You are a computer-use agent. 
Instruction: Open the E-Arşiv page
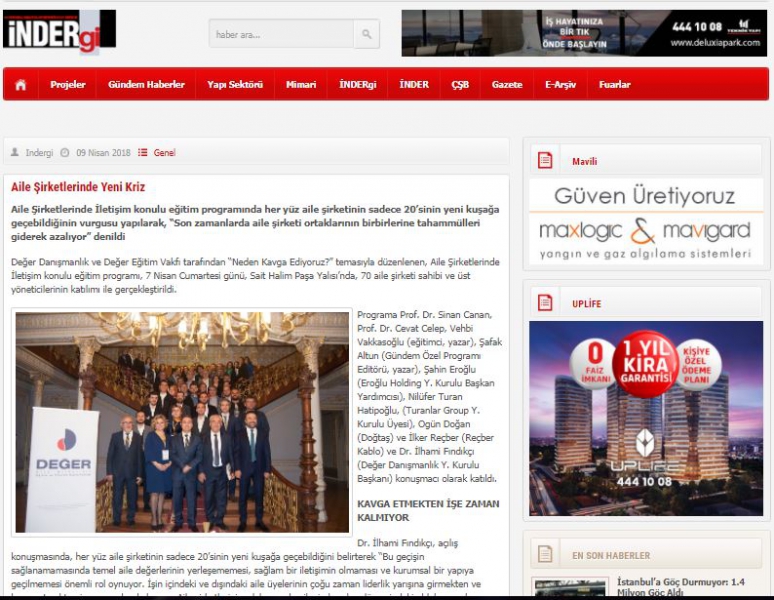click(x=560, y=85)
